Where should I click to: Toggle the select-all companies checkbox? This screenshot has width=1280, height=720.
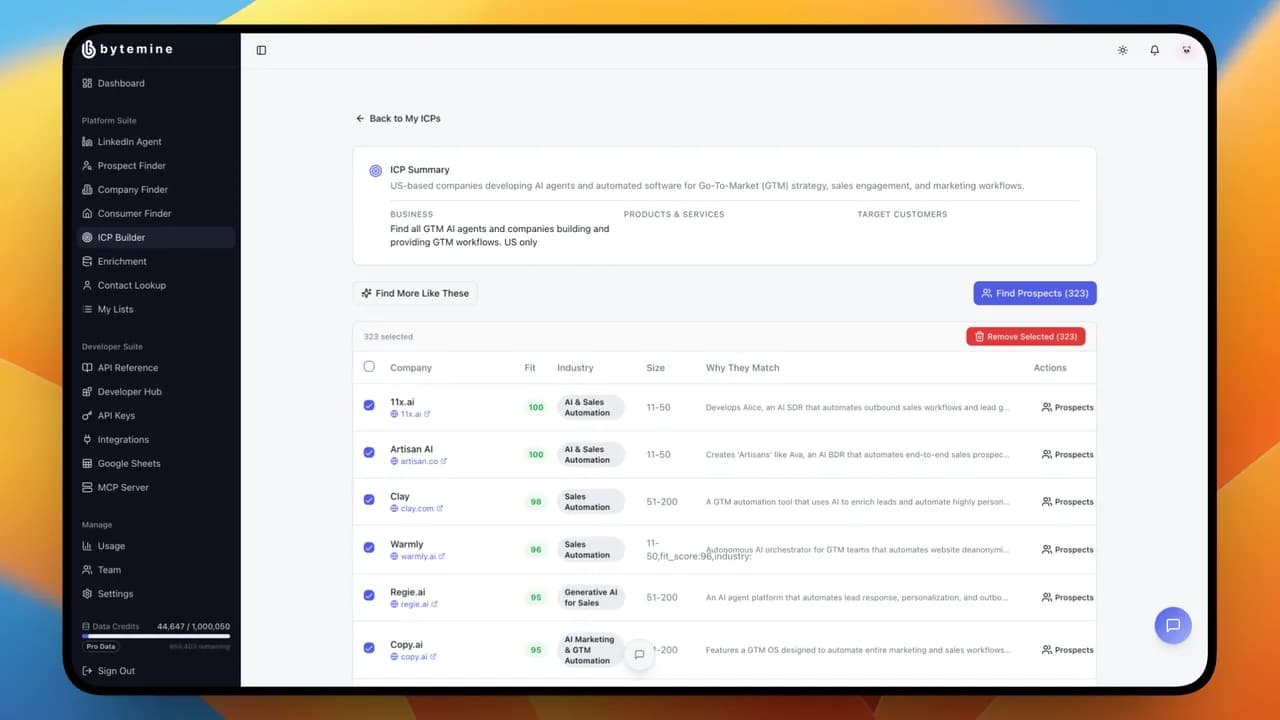369,367
